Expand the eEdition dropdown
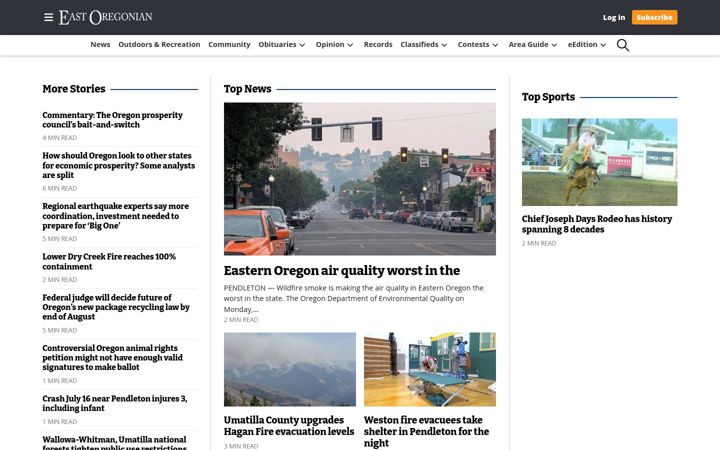720x450 pixels. (x=587, y=45)
